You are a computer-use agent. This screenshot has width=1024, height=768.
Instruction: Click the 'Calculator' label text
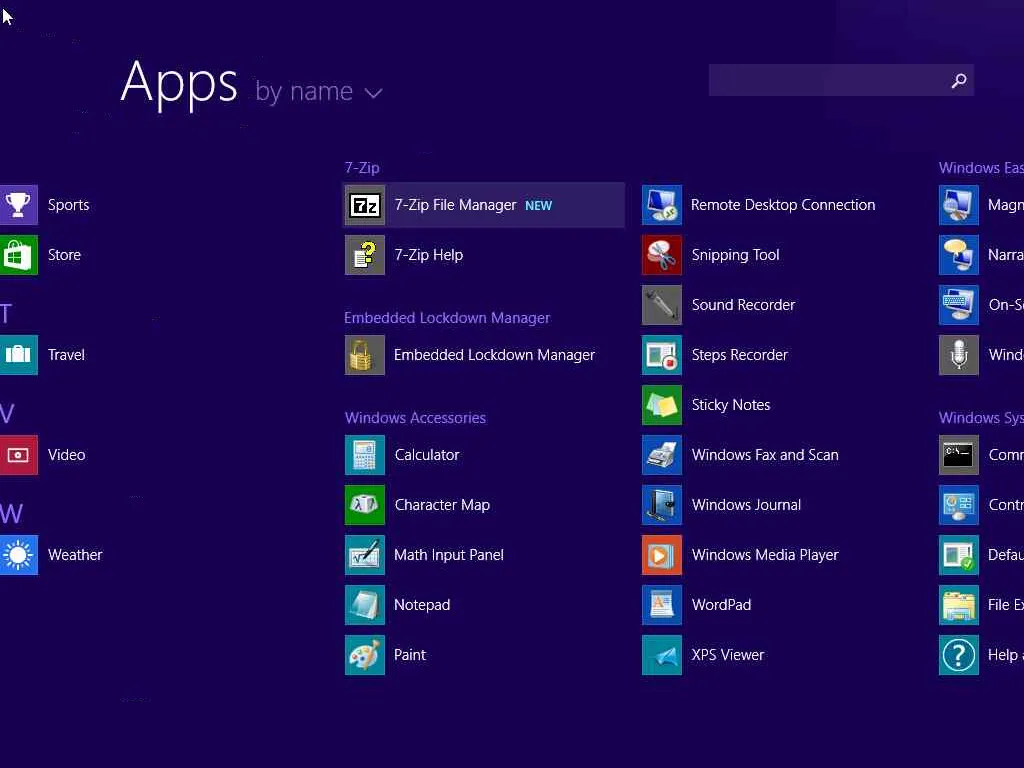tap(426, 455)
